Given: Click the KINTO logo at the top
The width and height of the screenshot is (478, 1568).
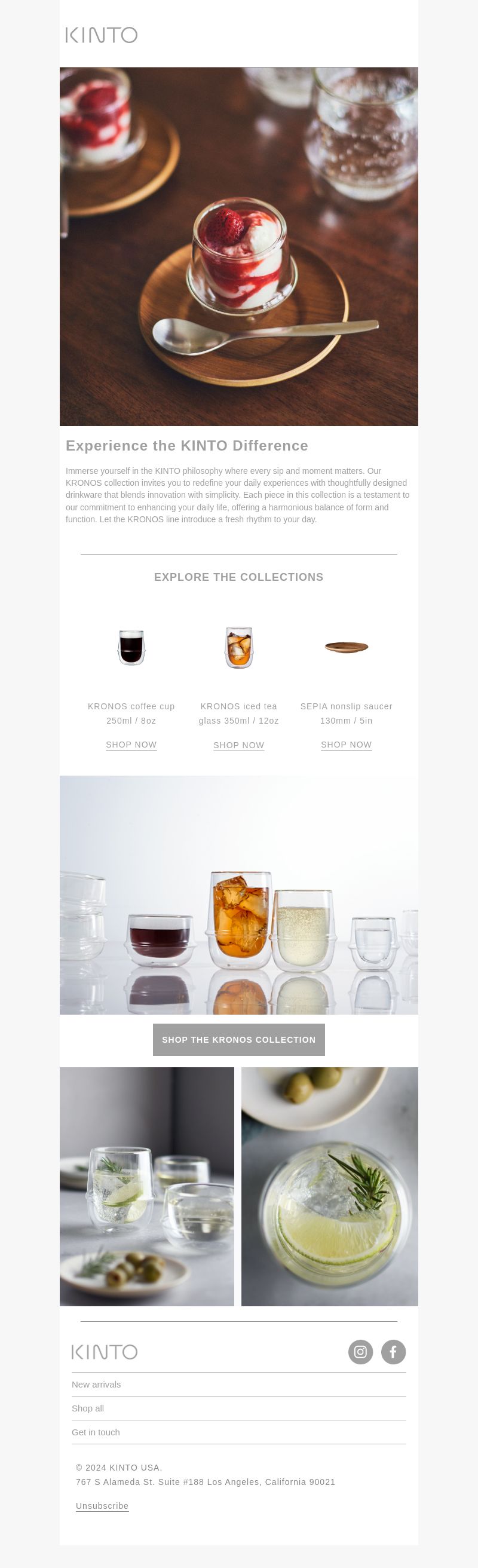Looking at the screenshot, I should coord(102,35).
